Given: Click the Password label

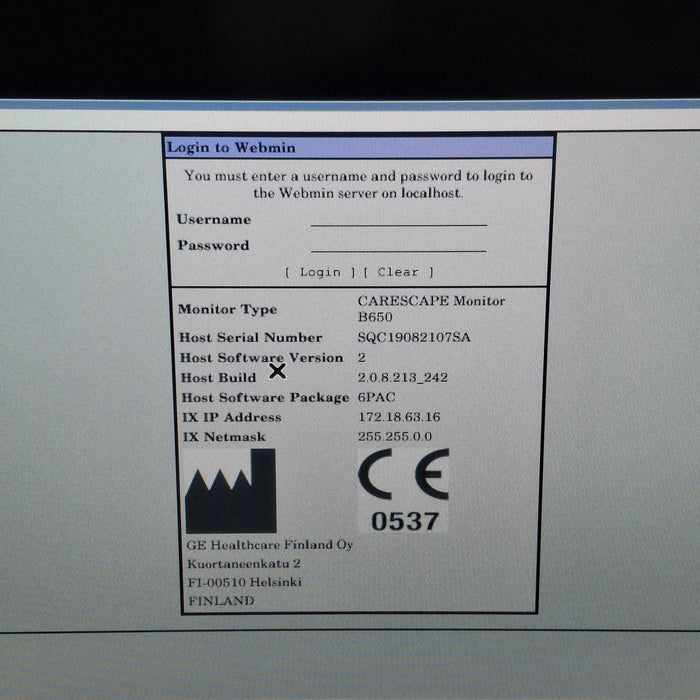Looking at the screenshot, I should [213, 245].
